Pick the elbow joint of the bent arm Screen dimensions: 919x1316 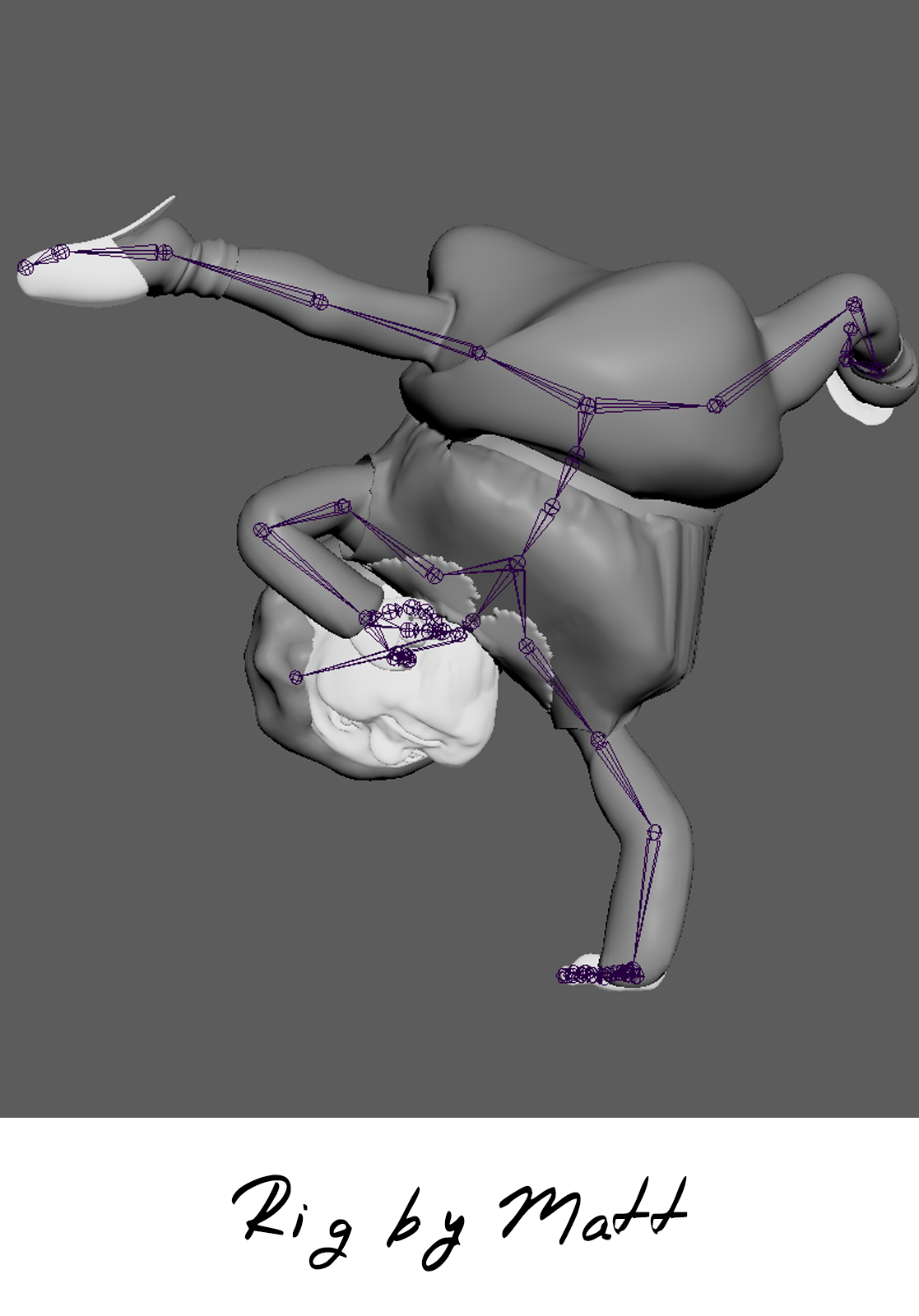click(x=262, y=531)
